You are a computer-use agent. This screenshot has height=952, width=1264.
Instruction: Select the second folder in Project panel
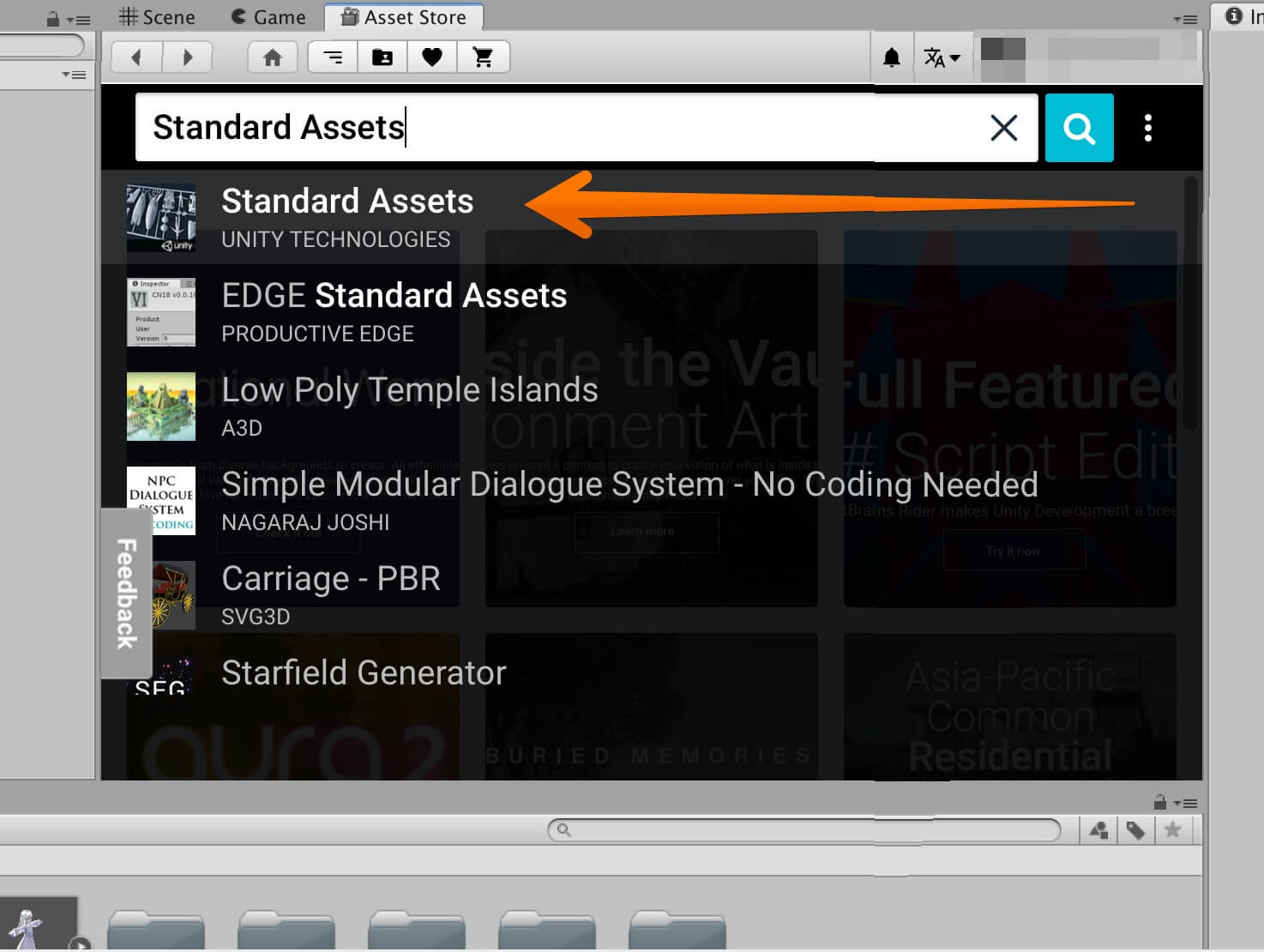click(x=286, y=931)
